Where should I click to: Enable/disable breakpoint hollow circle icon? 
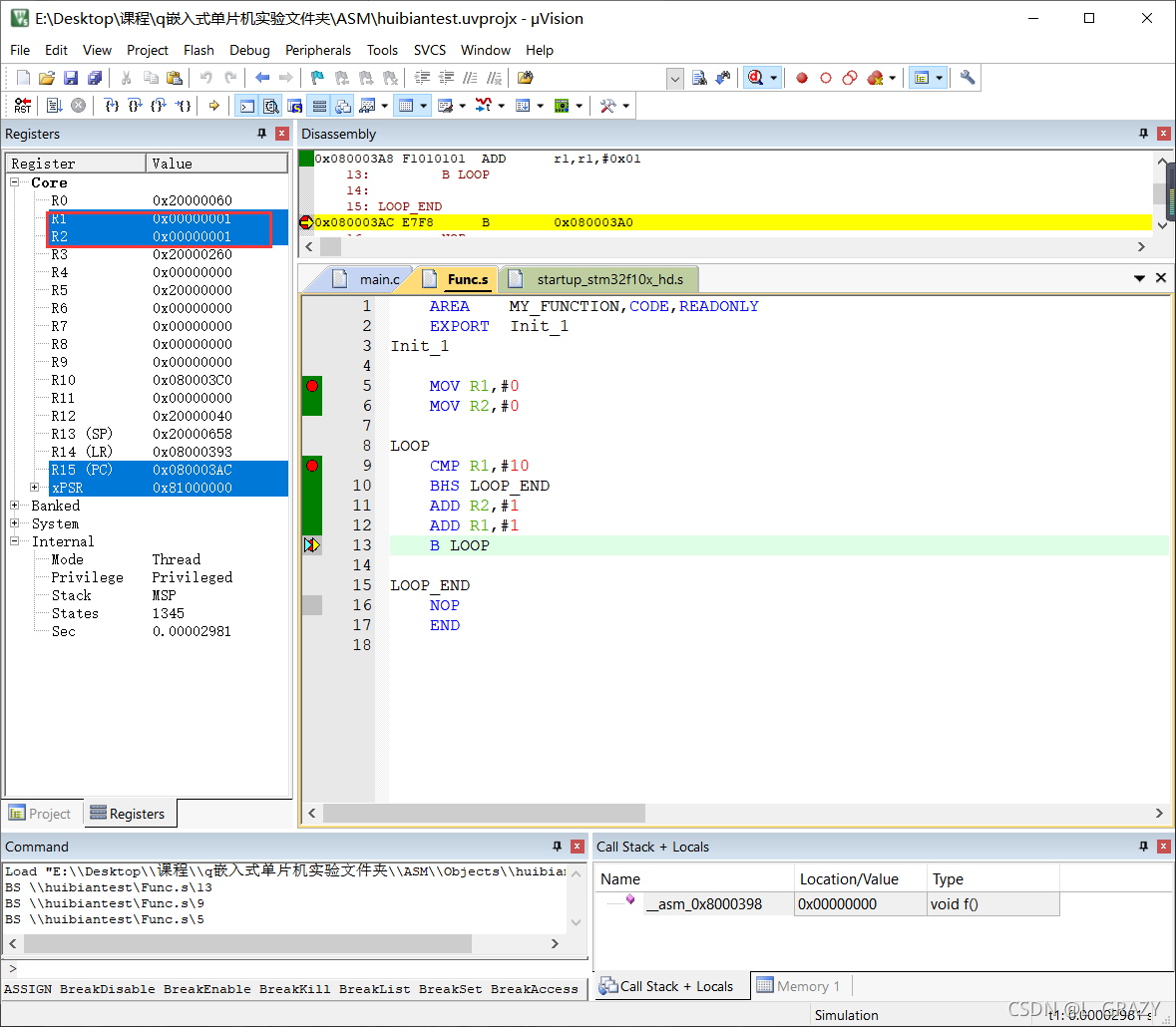pos(826,78)
